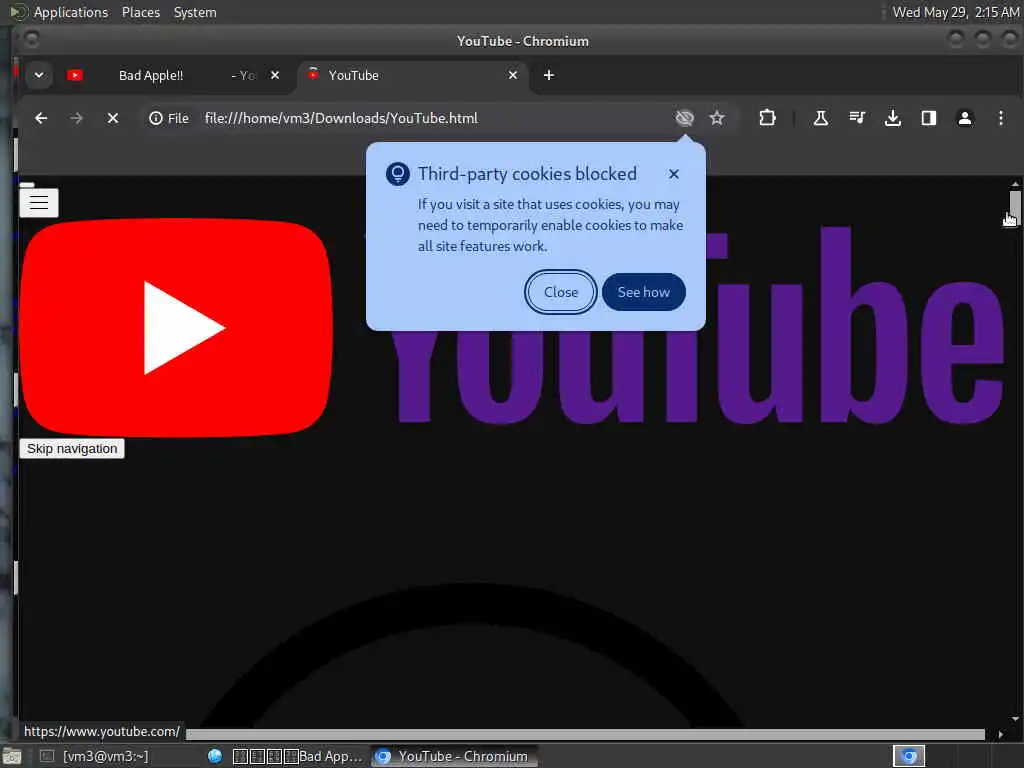Go back using the browser back arrow
Screen dimensions: 1024x768
click(41, 118)
